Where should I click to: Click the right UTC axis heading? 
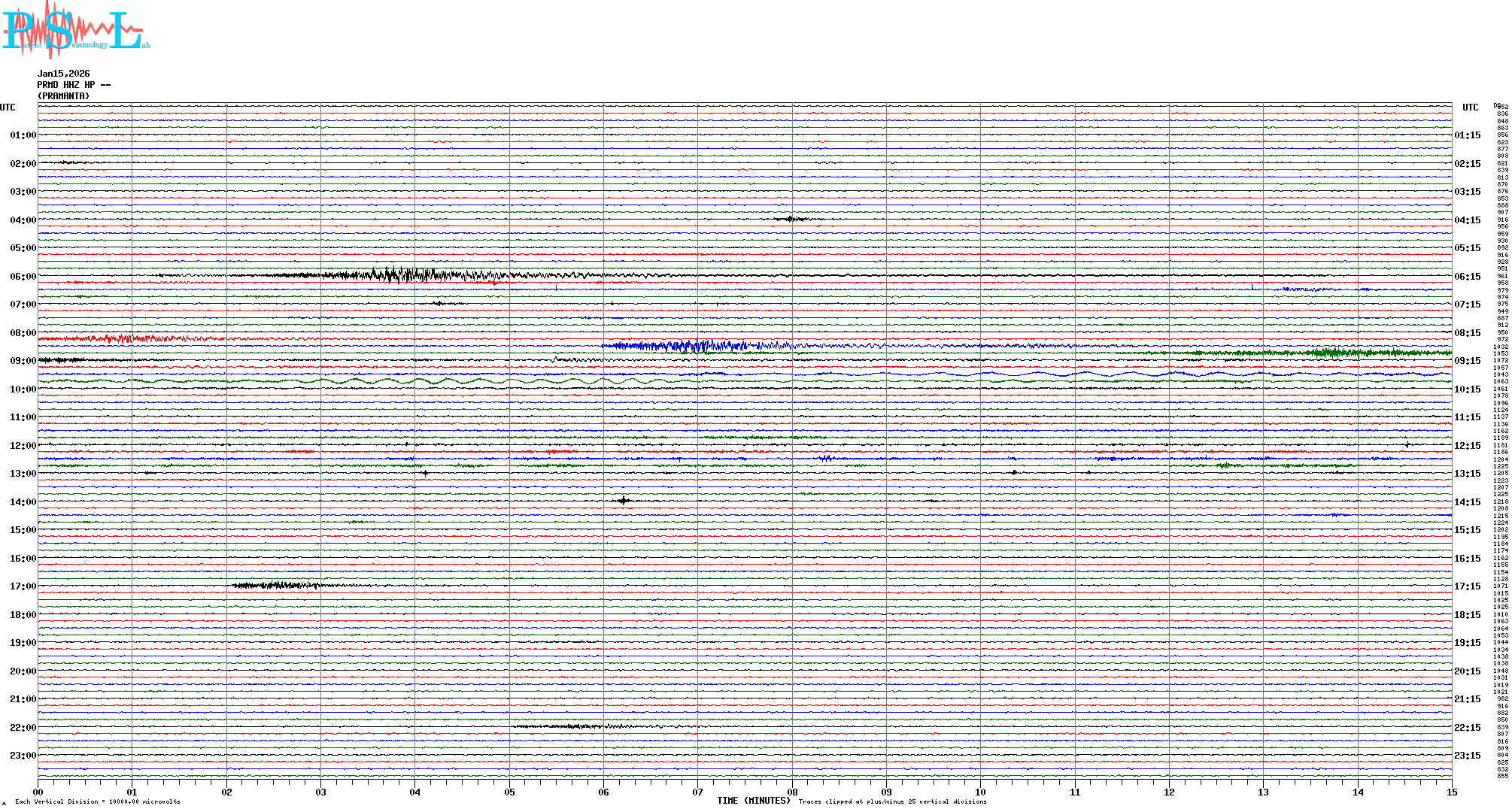click(x=1470, y=108)
